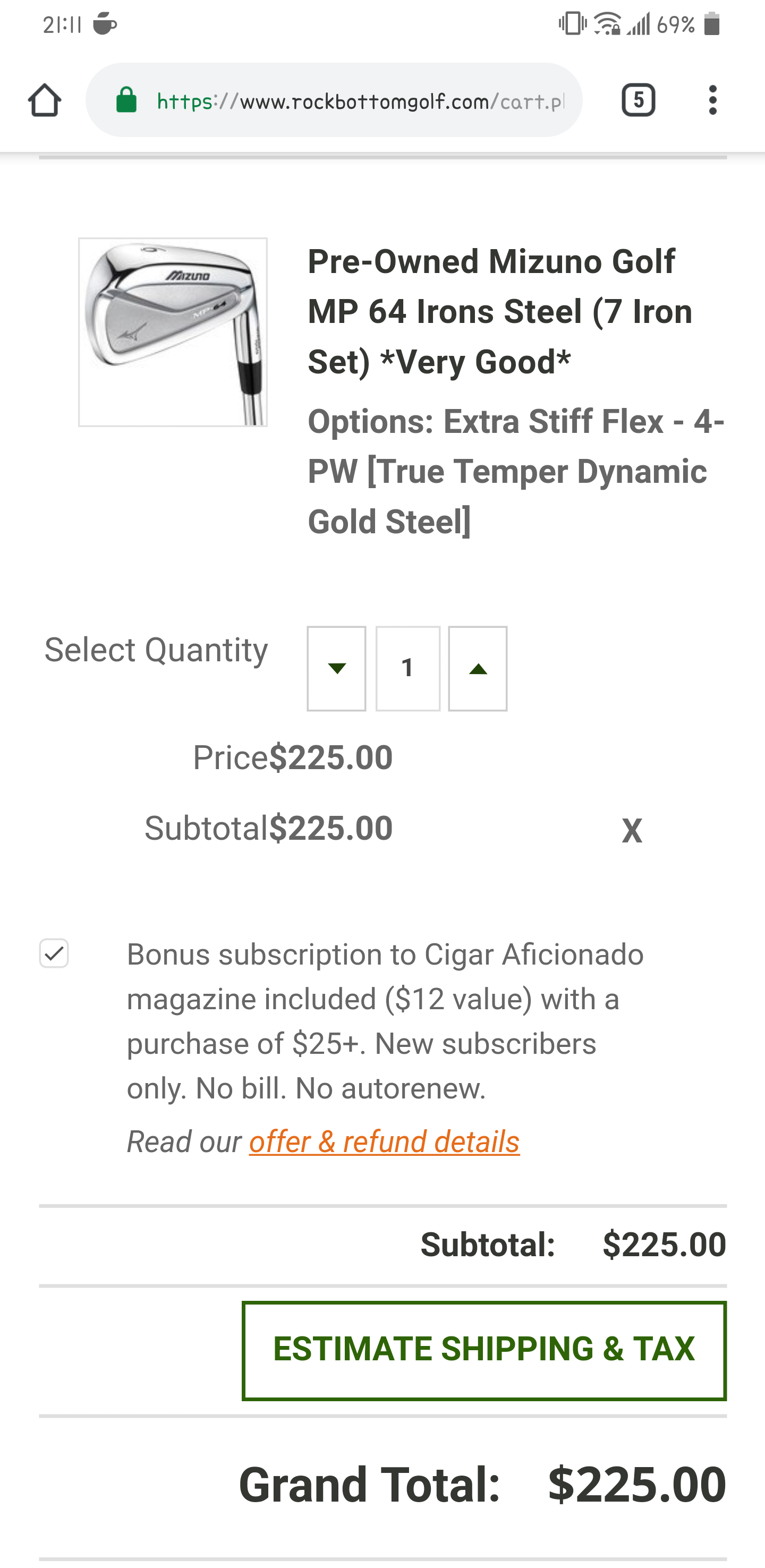Tap the coffee cup notification icon
The height and width of the screenshot is (1568, 765).
click(105, 24)
